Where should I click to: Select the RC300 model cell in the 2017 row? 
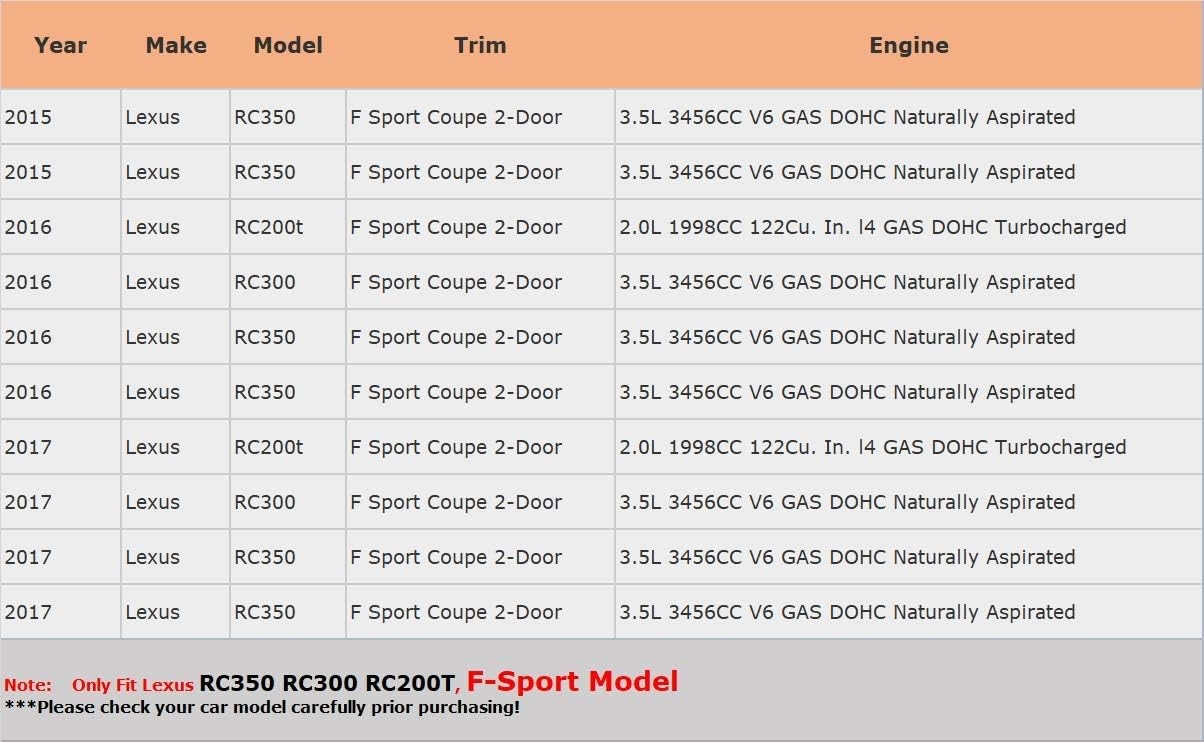[265, 502]
